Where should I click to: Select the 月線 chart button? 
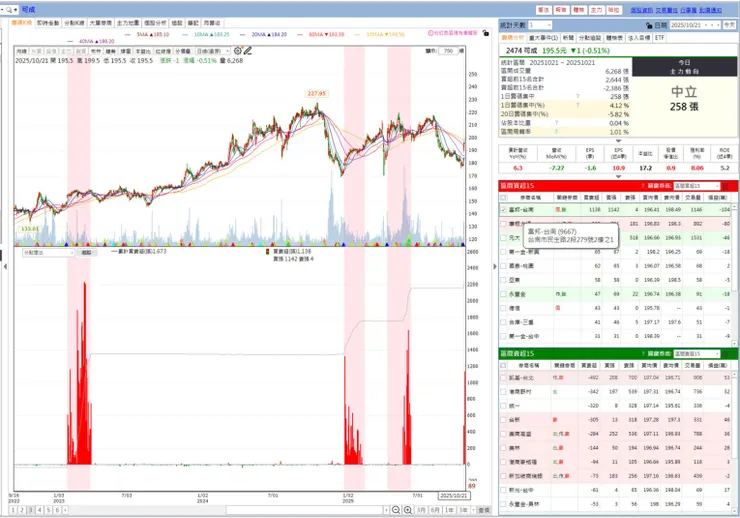coord(22,51)
